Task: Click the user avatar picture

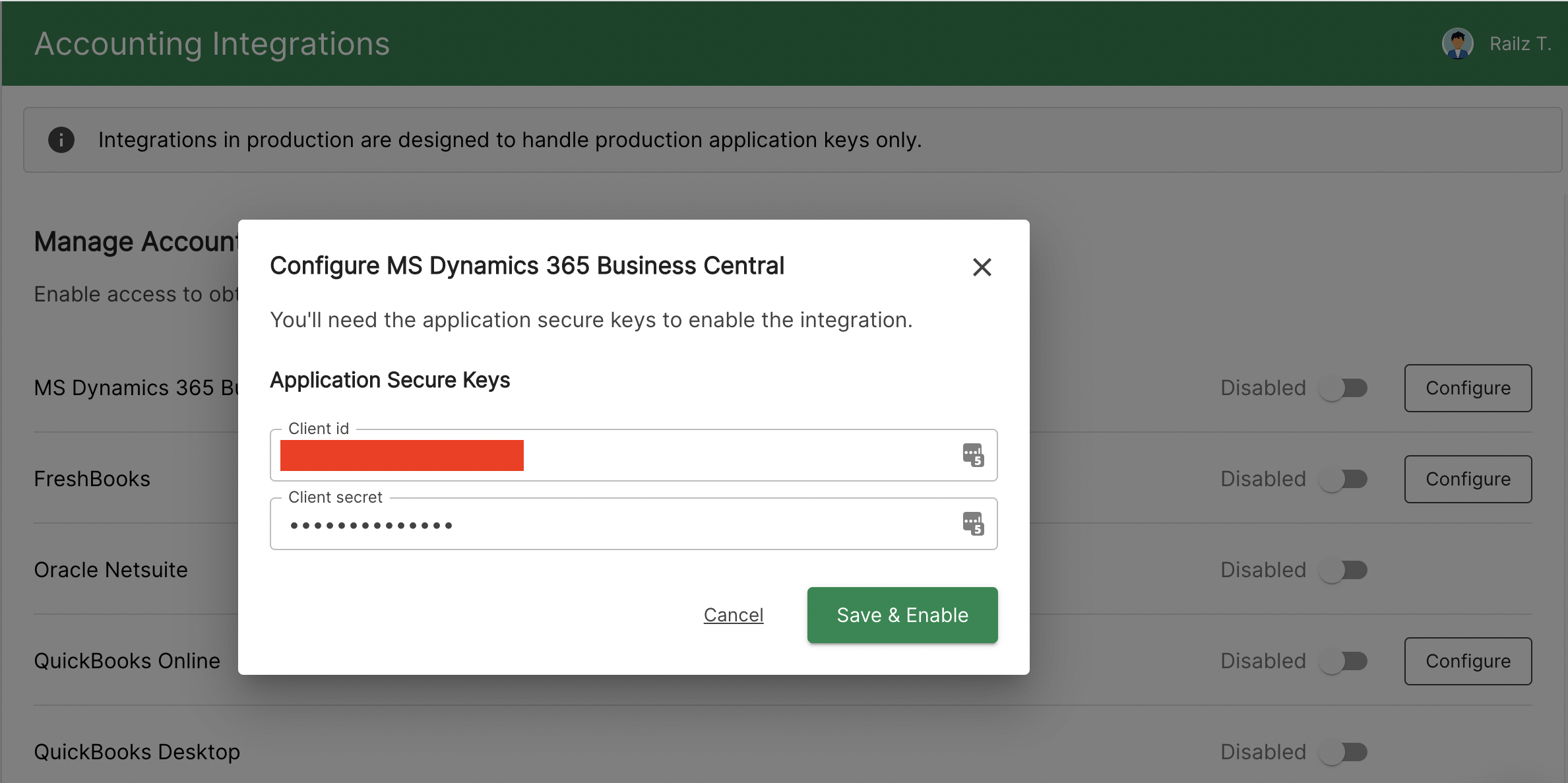Action: (1457, 44)
